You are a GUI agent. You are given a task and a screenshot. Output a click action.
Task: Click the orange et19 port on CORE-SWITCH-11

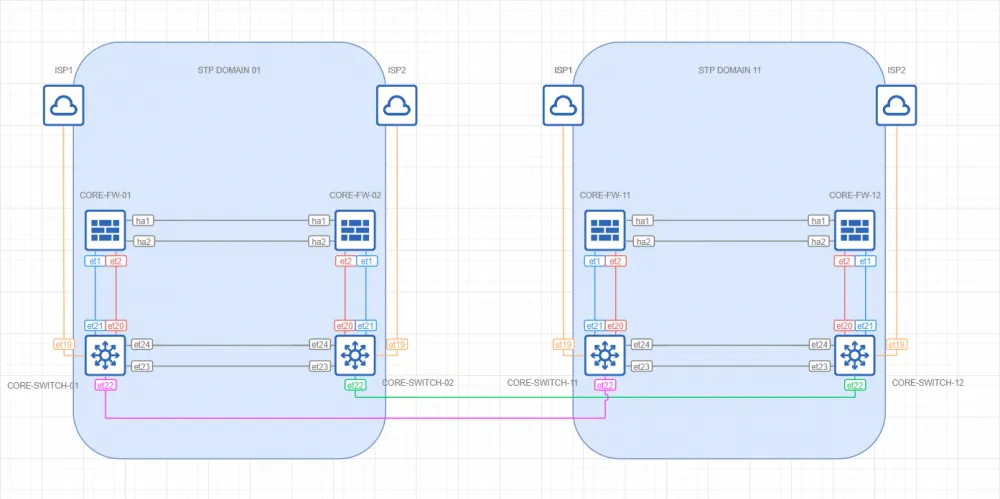[563, 345]
